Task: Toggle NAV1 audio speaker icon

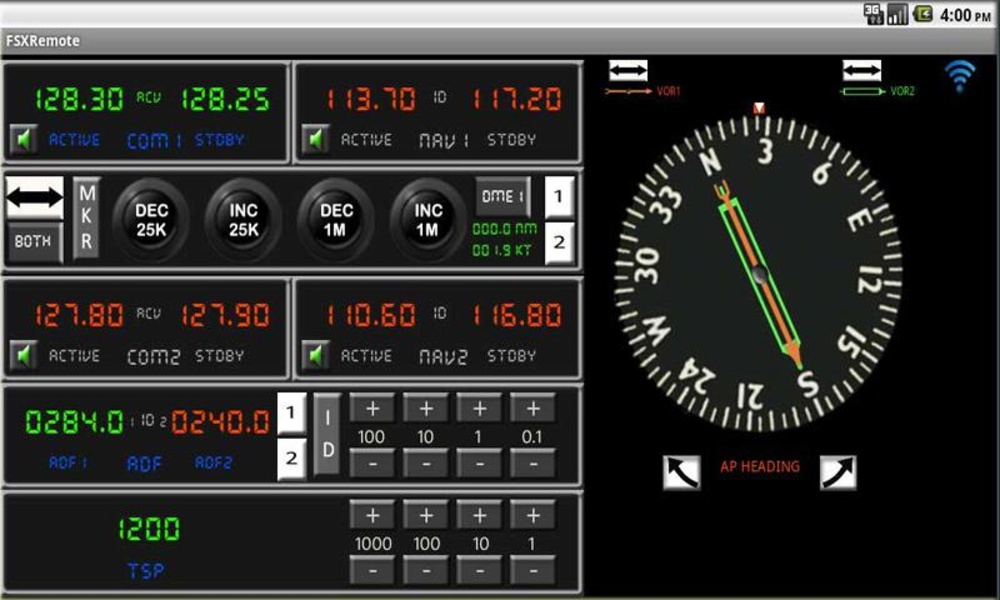Action: [316, 139]
